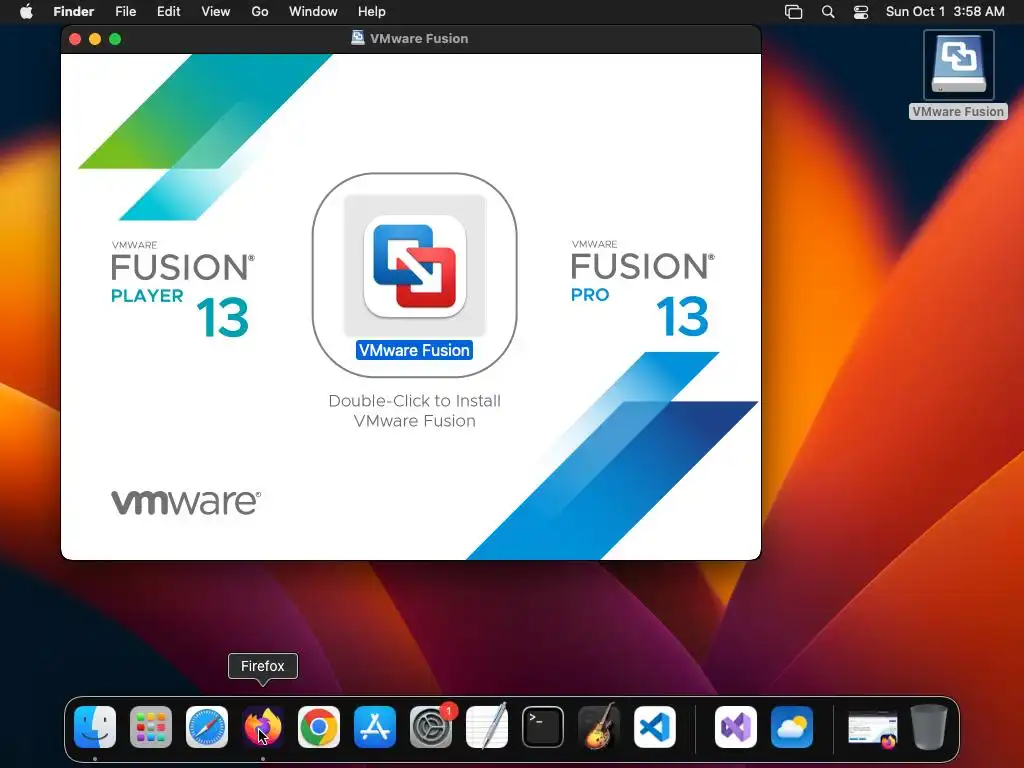The width and height of the screenshot is (1024, 768).
Task: Open the App Store Dock icon
Action: click(x=375, y=727)
